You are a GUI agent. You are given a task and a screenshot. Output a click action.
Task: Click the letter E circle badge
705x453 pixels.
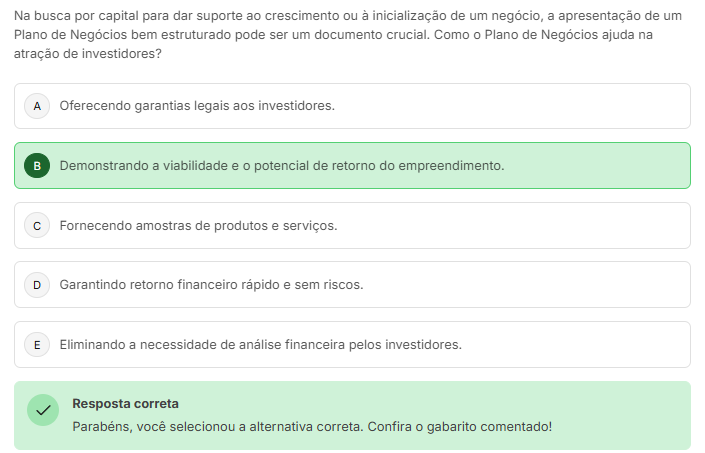(x=37, y=345)
